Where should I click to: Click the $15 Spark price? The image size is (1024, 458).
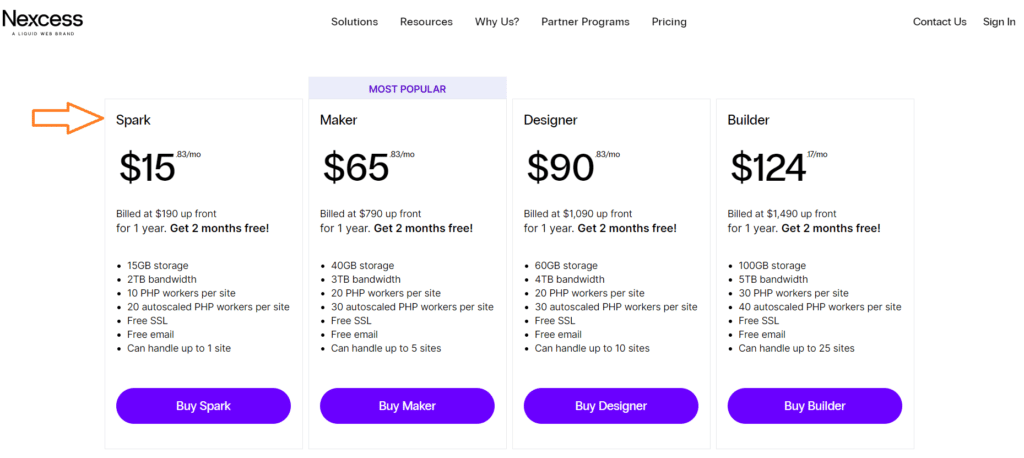tap(147, 168)
